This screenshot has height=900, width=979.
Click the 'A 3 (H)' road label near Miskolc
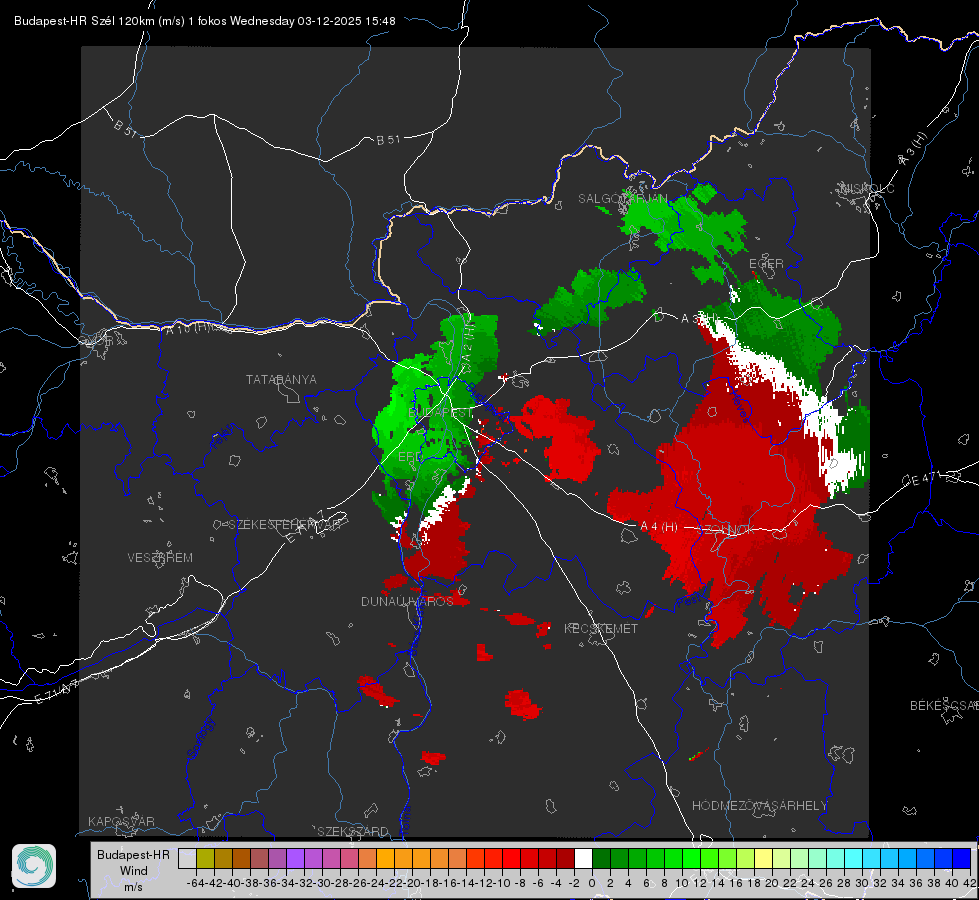coord(913,149)
